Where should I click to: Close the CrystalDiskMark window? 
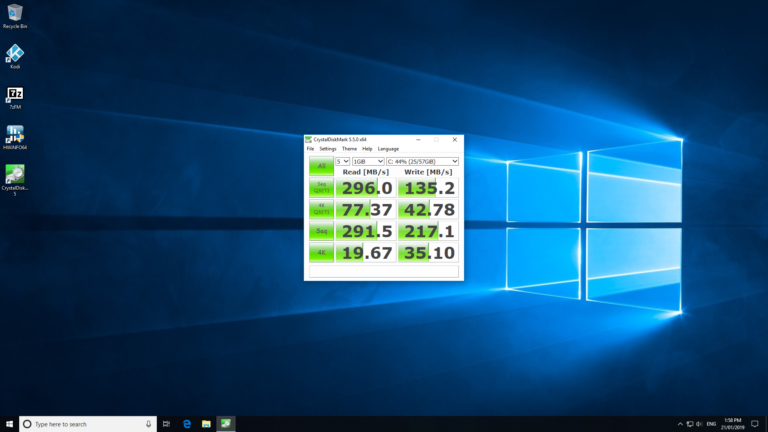point(455,140)
